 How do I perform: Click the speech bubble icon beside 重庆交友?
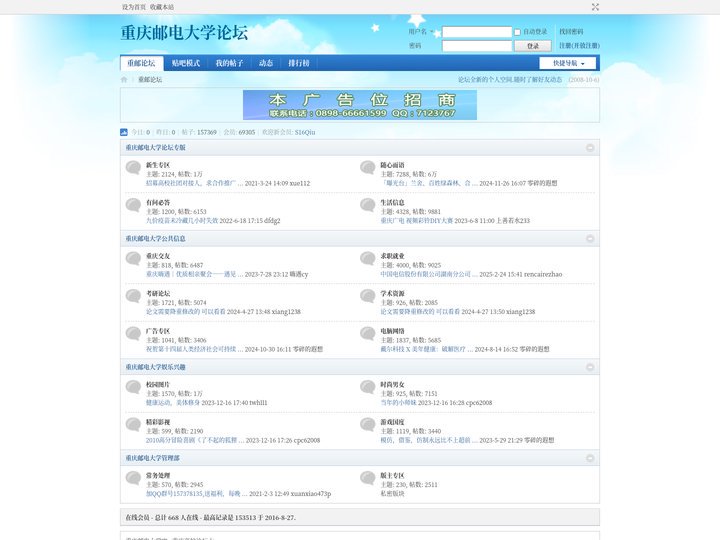click(133, 259)
